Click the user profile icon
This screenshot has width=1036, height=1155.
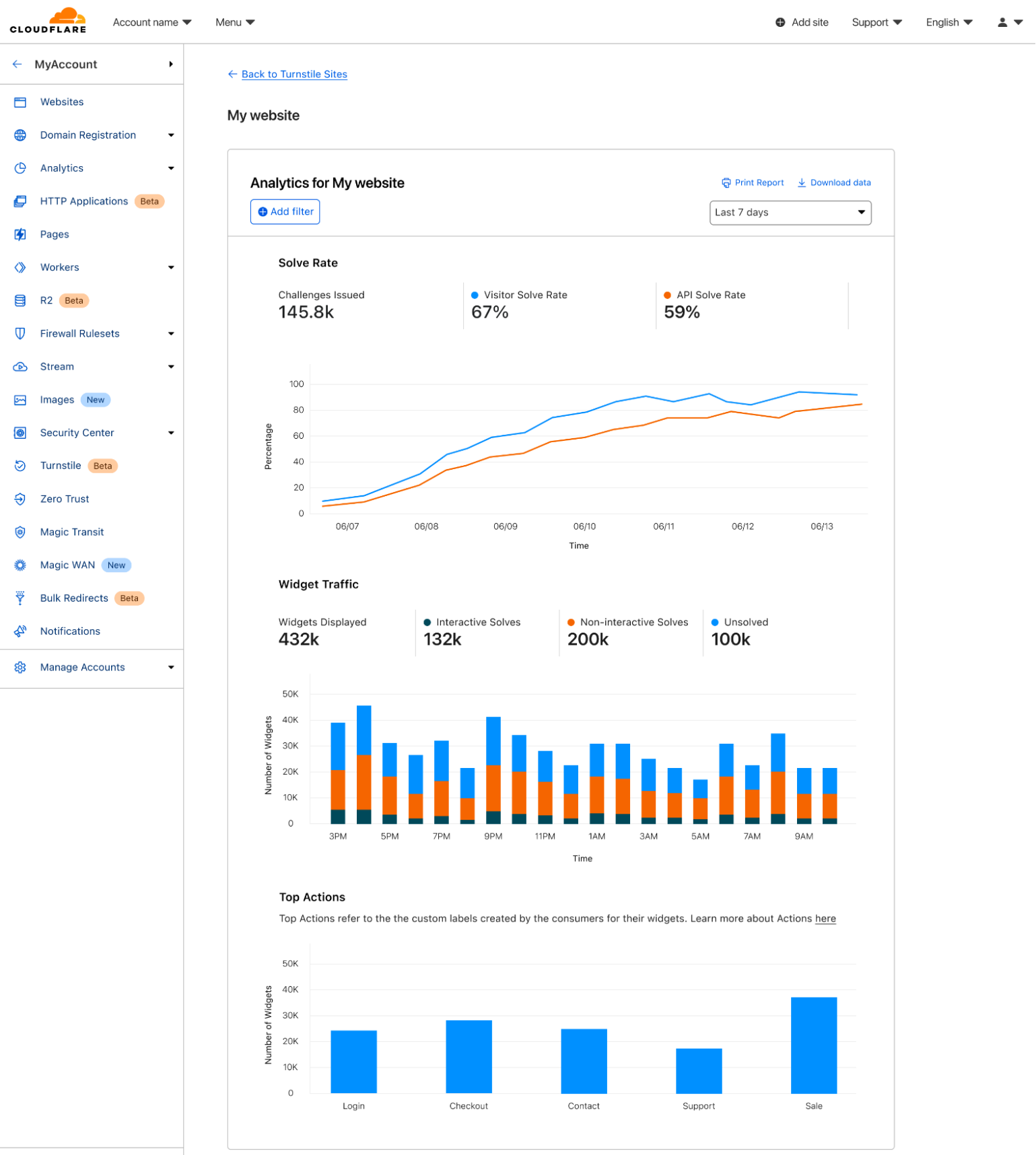tap(1002, 22)
